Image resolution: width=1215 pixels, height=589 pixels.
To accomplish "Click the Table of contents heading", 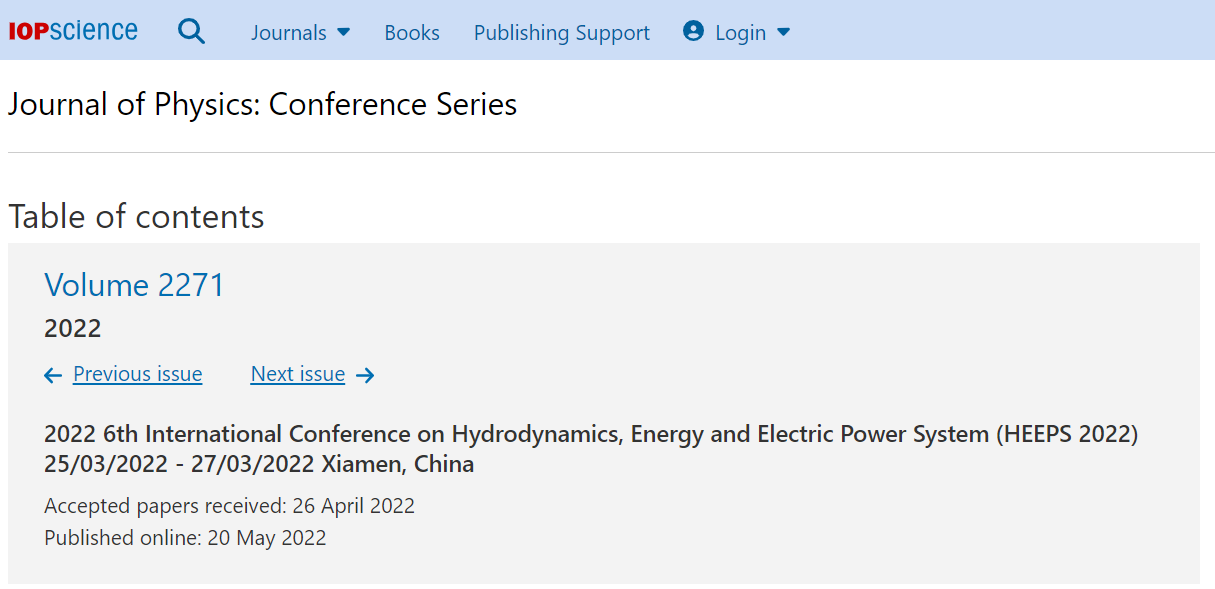I will click(x=136, y=217).
